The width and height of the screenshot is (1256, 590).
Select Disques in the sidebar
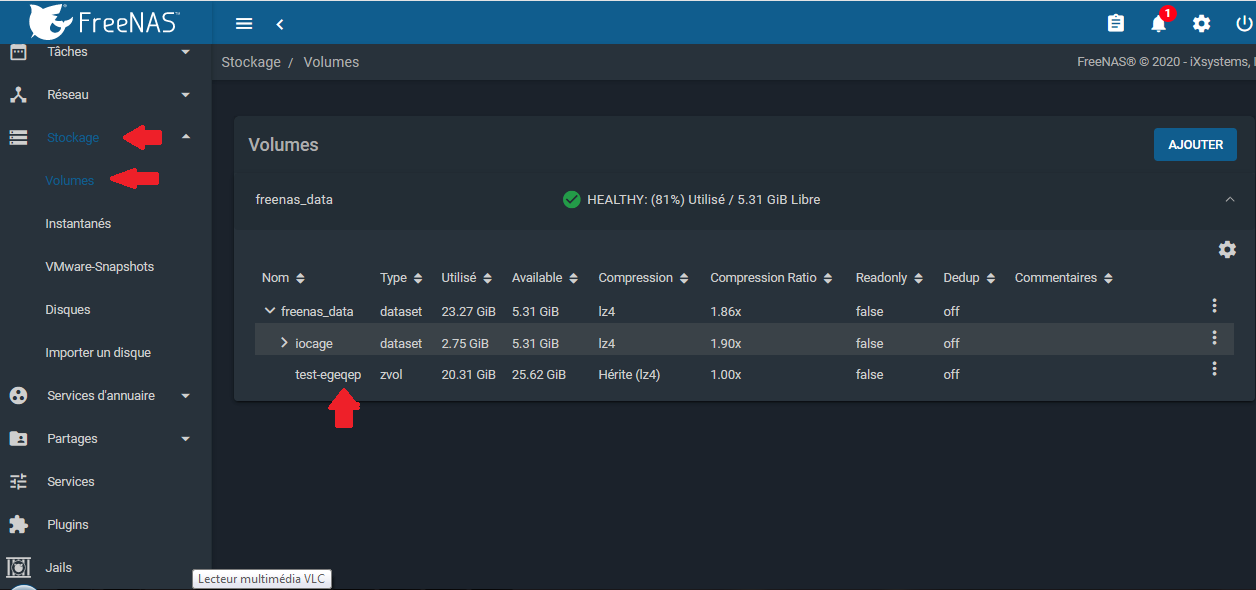pyautogui.click(x=68, y=310)
